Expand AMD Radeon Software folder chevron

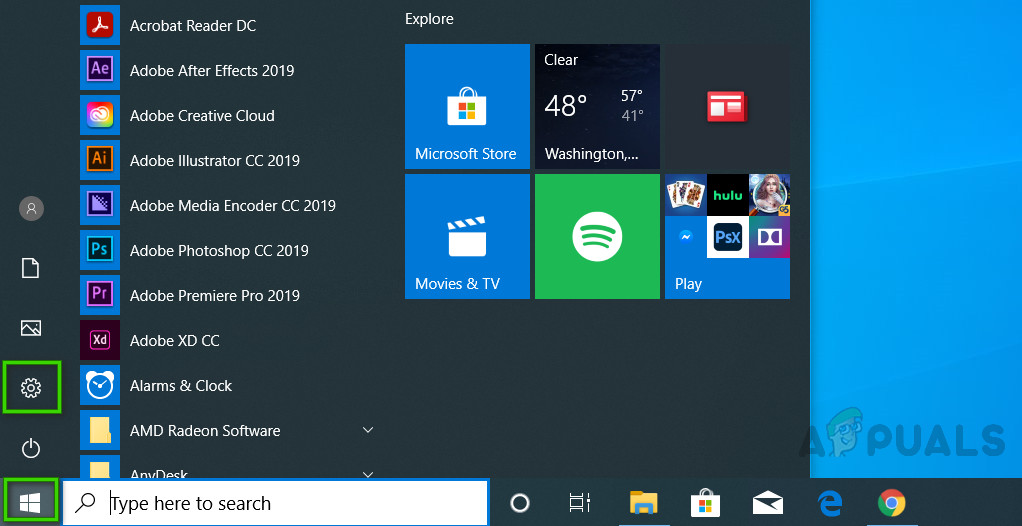[368, 430]
